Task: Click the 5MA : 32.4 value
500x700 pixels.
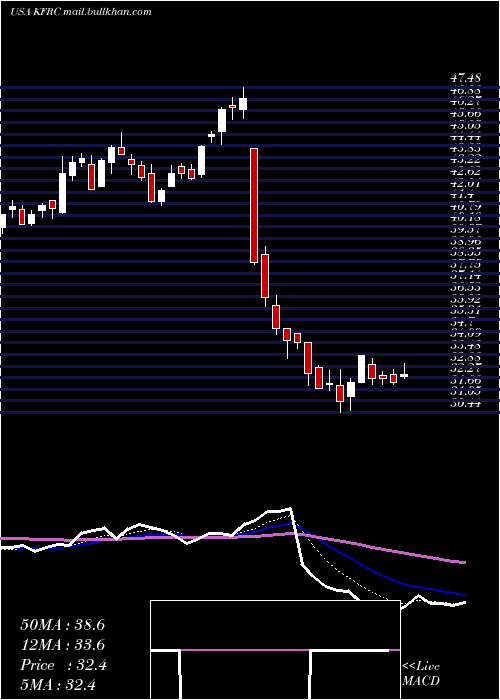Action: coord(58,684)
